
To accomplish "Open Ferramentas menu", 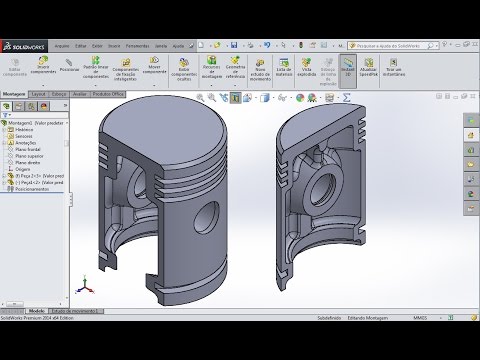I will [x=137, y=46].
